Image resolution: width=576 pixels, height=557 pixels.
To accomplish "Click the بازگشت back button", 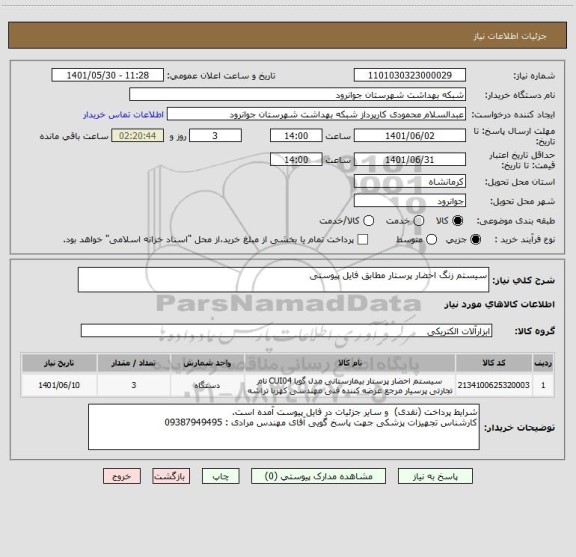I will (x=171, y=476).
